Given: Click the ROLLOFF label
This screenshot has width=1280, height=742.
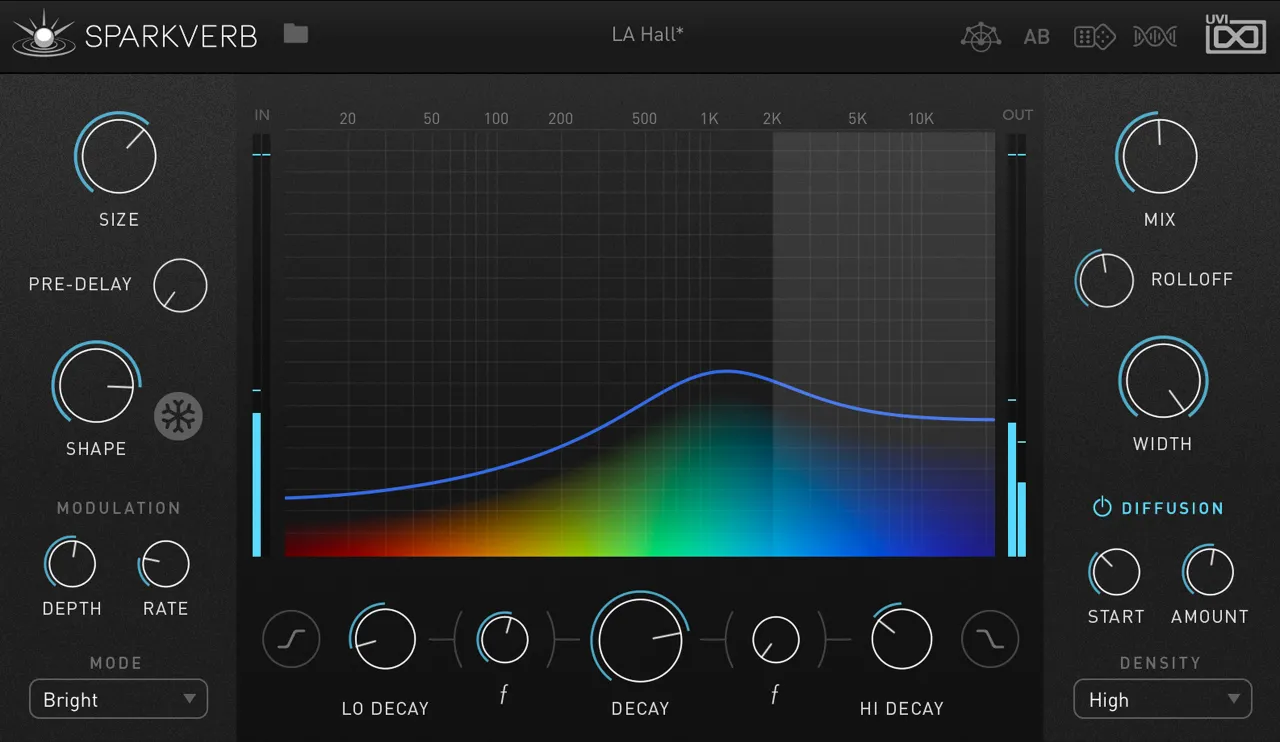Looking at the screenshot, I should click(1192, 279).
